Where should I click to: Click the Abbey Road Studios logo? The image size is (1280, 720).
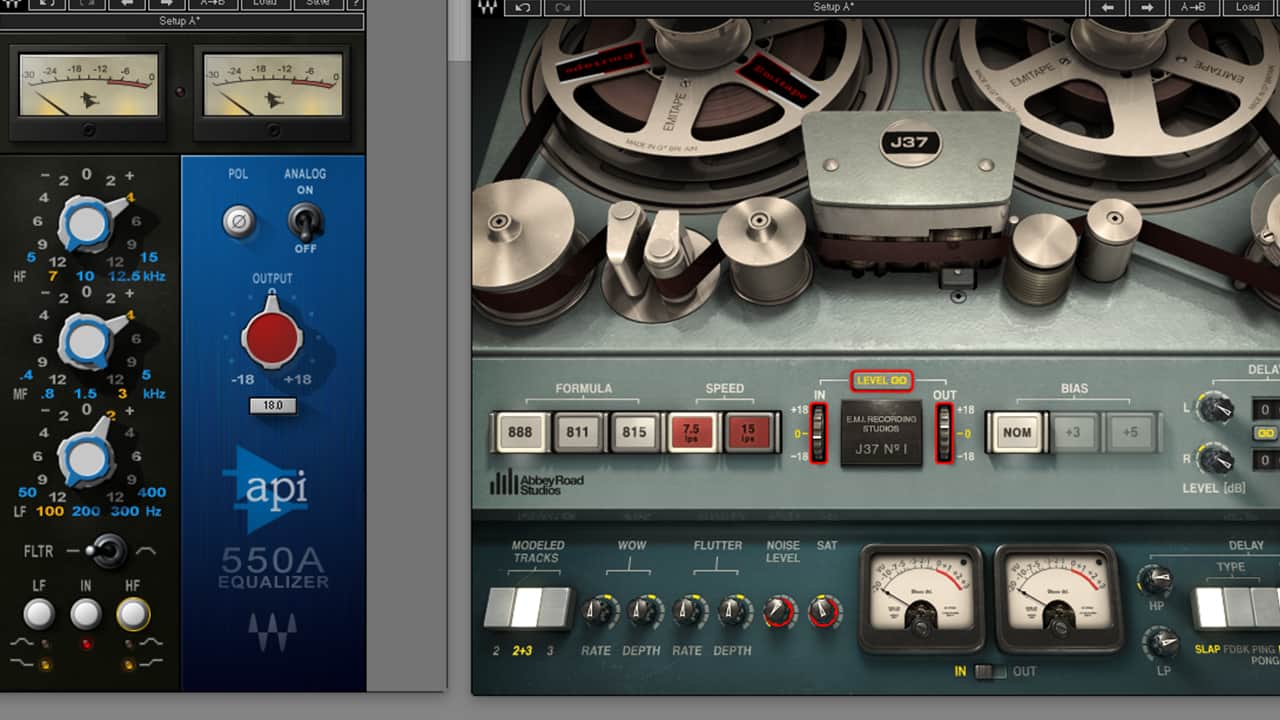pyautogui.click(x=537, y=483)
